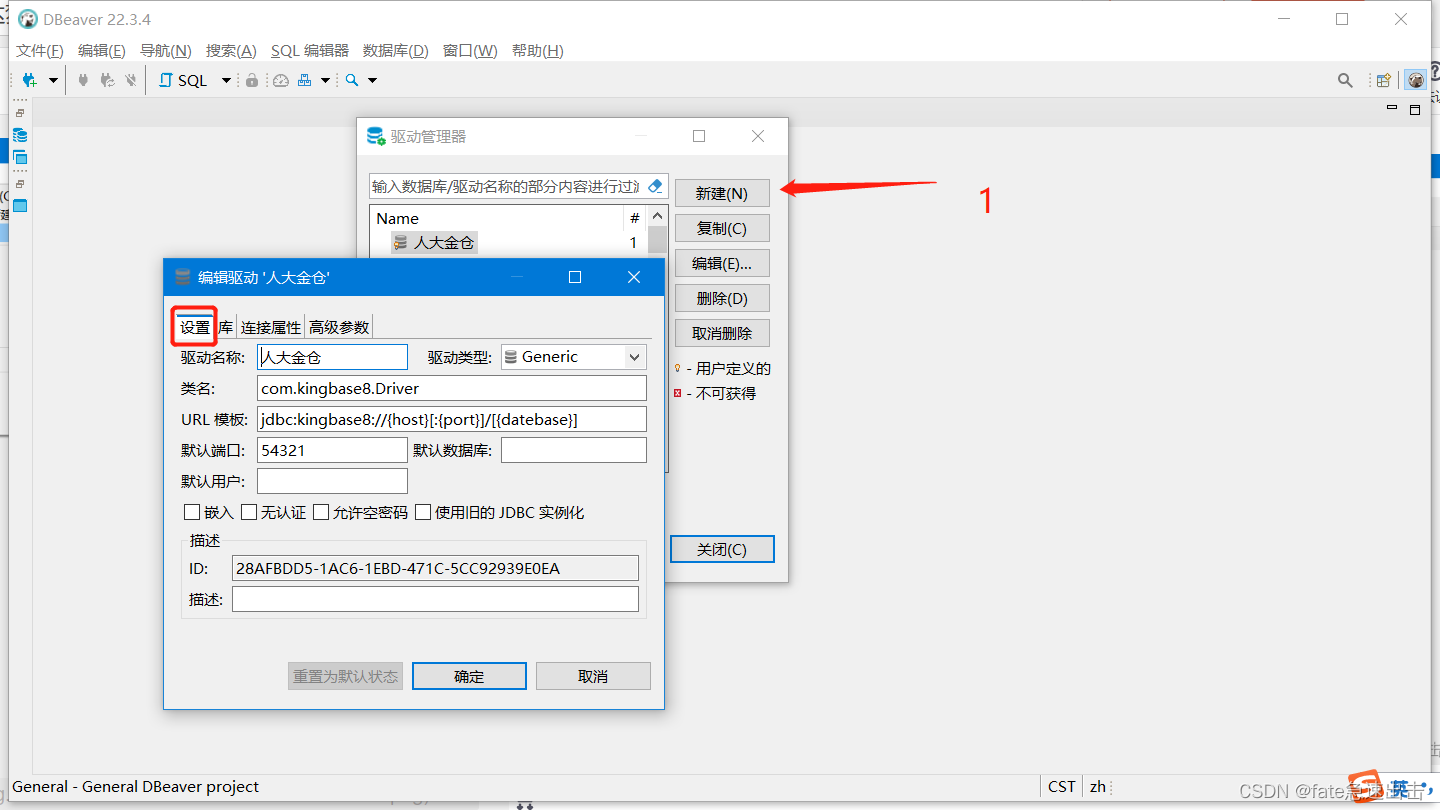Image resolution: width=1440 pixels, height=810 pixels.
Task: Clear the driver filter with eraser icon
Action: [x=656, y=186]
